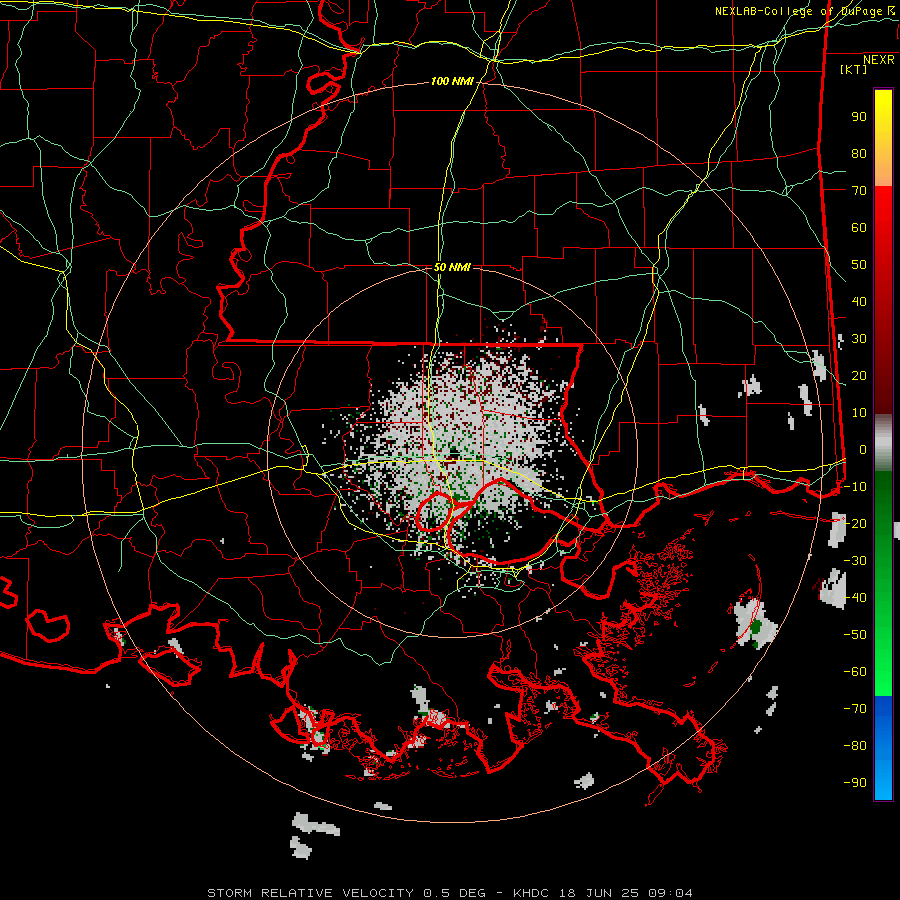Click the 90 value on velocity scale
This screenshot has width=900, height=900.
tap(859, 117)
